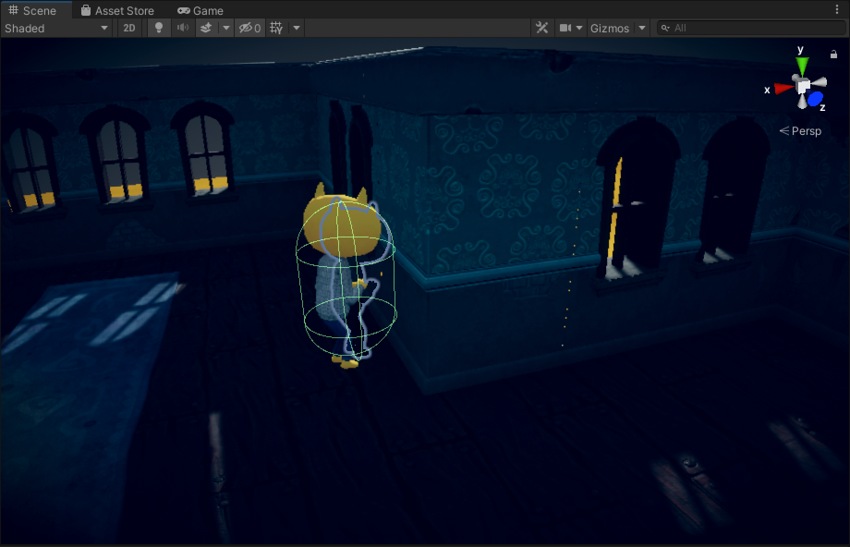Click the grid visibility icon
This screenshot has height=547, width=850.
tap(277, 28)
